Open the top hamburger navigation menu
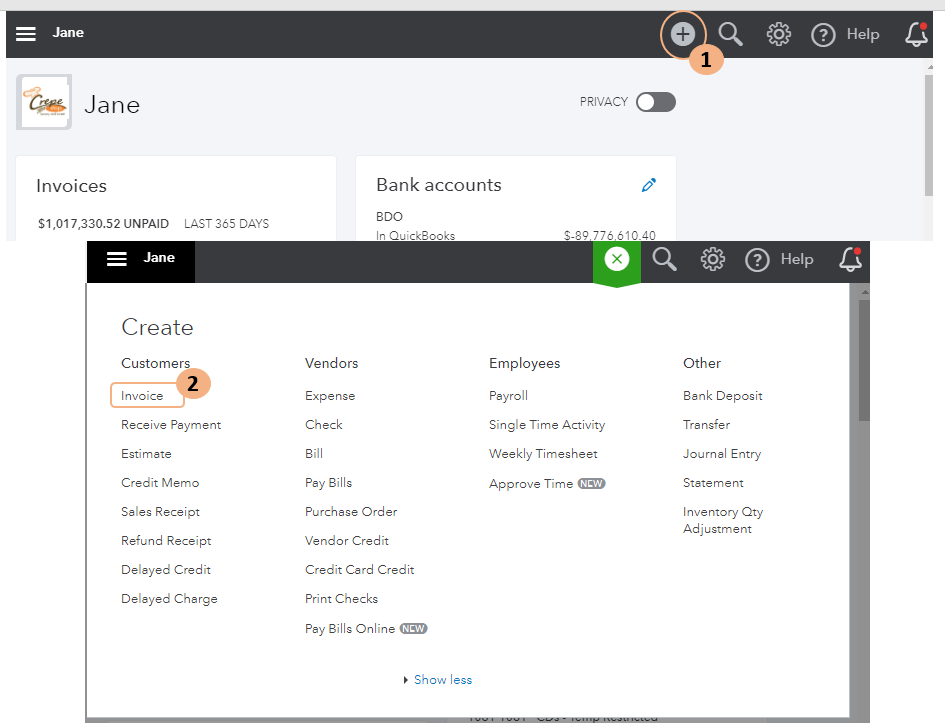The width and height of the screenshot is (945, 728). pyautogui.click(x=26, y=34)
